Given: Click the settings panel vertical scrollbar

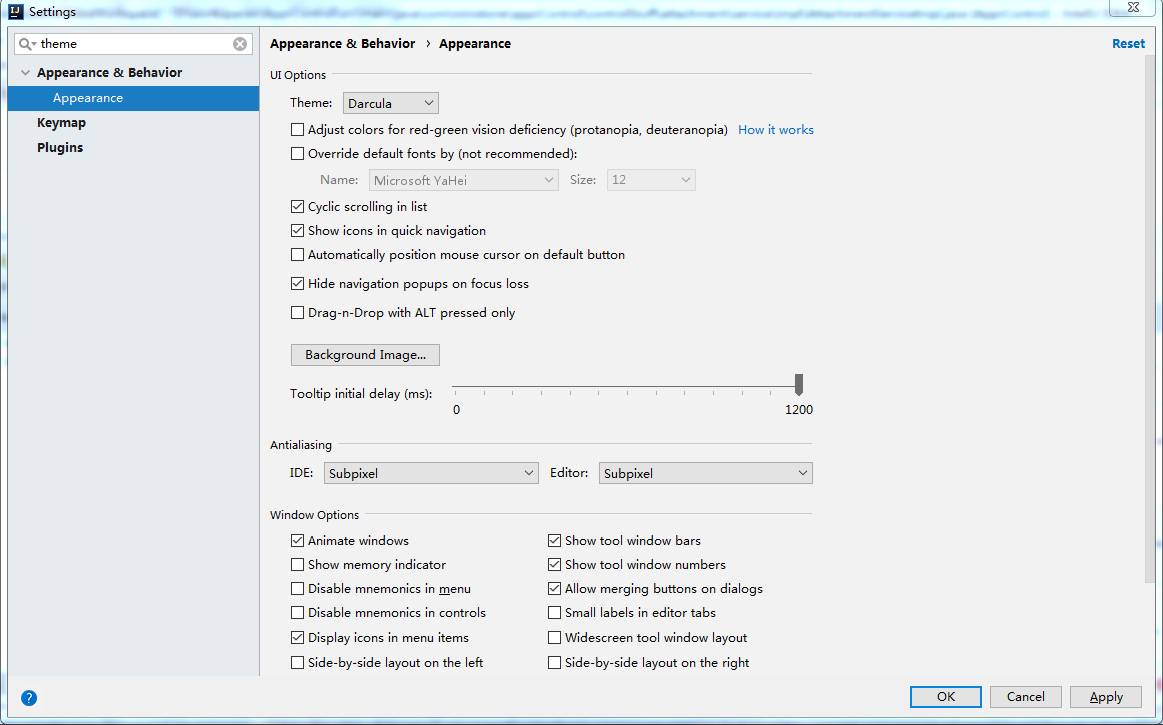Looking at the screenshot, I should (x=1150, y=319).
